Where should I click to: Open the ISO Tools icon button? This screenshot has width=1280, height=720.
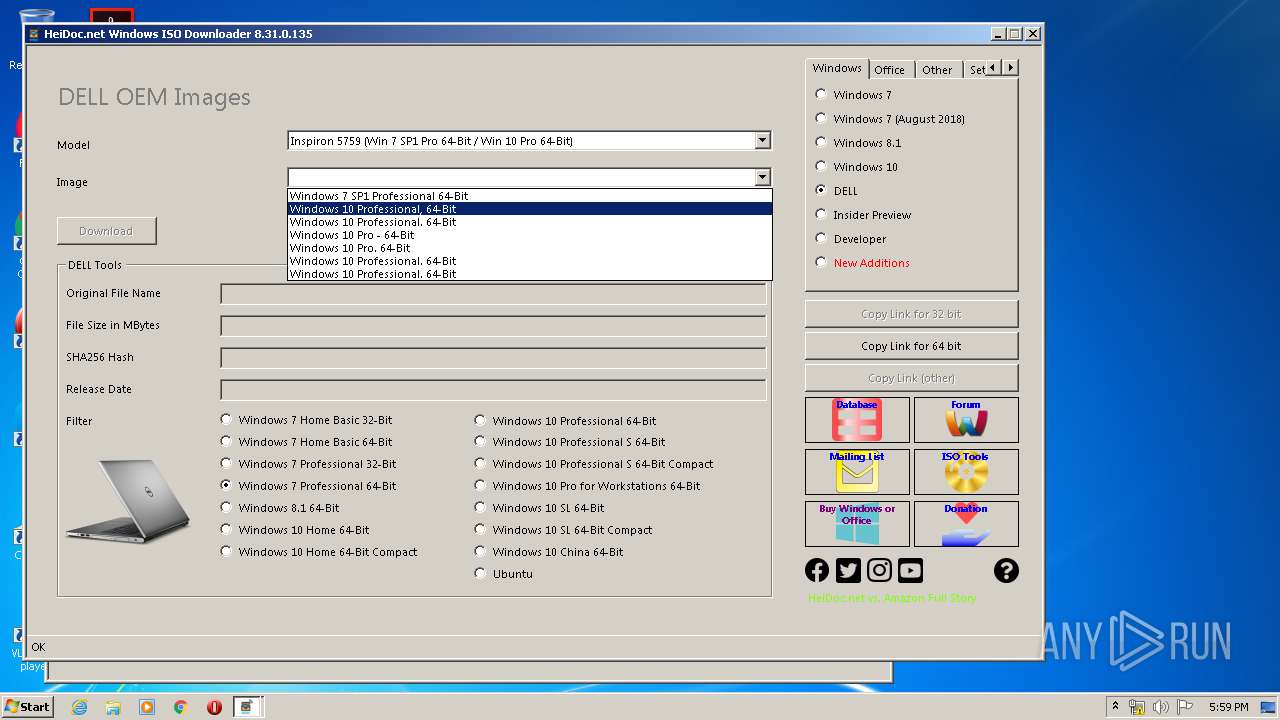(x=966, y=472)
